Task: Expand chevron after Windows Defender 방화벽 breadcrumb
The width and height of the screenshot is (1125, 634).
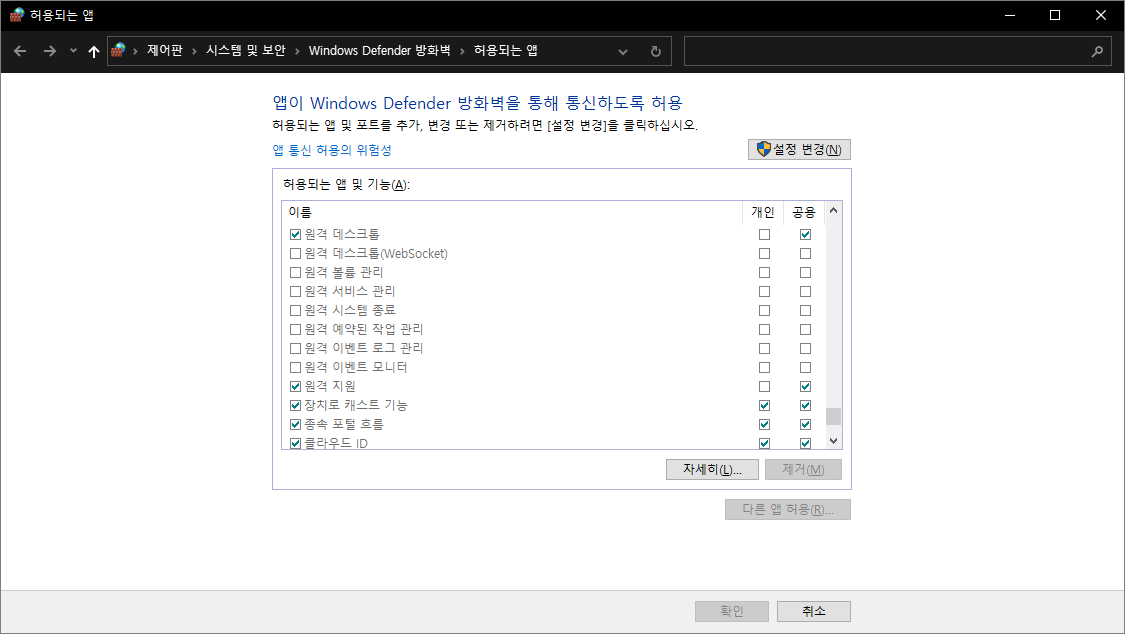Action: click(x=462, y=51)
